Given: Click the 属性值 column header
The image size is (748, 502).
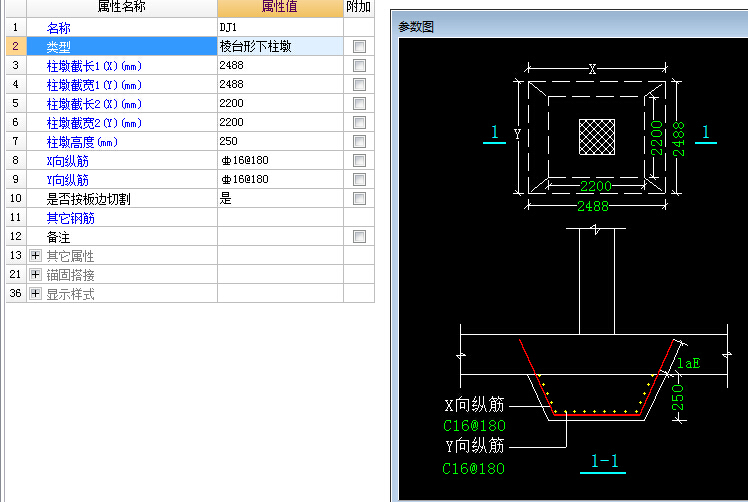Looking at the screenshot, I should click(x=280, y=8).
